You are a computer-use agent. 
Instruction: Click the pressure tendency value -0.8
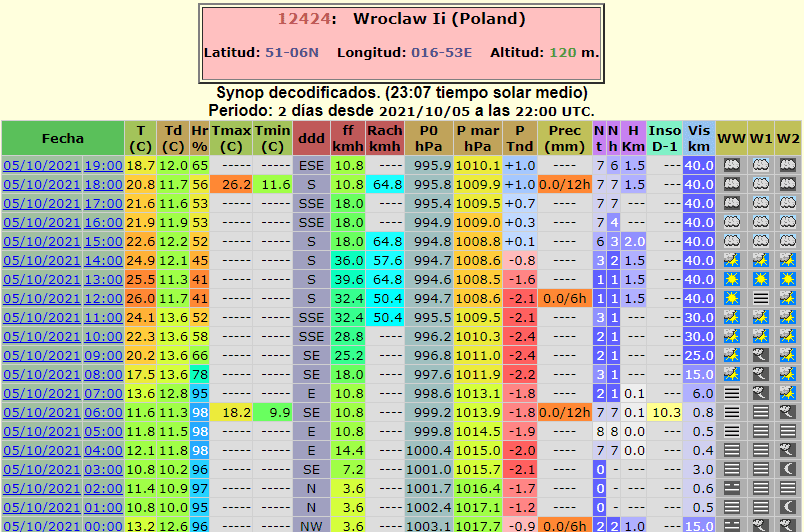(520, 260)
